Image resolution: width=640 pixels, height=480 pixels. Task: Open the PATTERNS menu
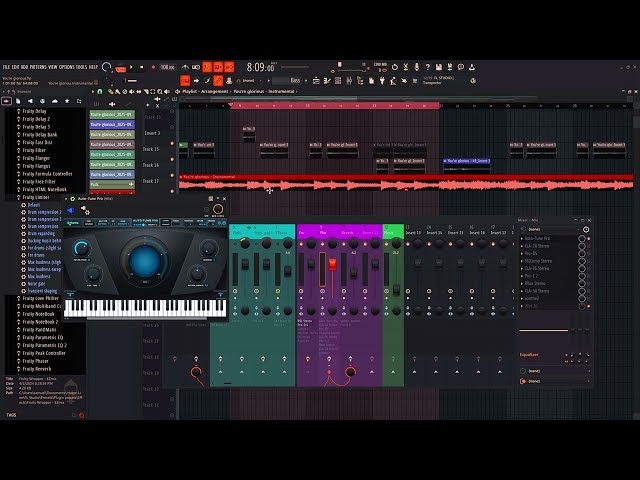click(38, 67)
